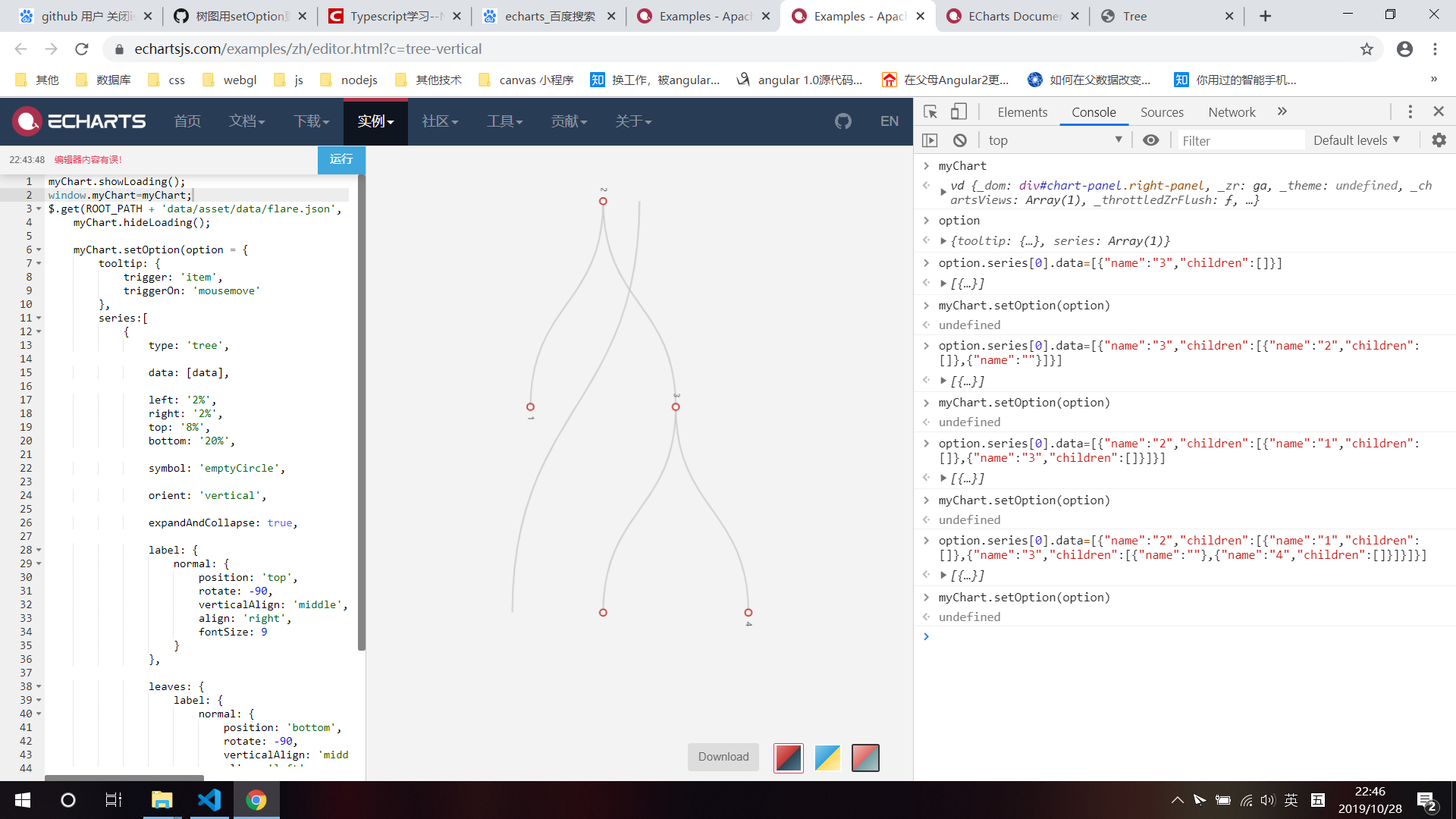The height and width of the screenshot is (819, 1456).
Task: View site info lock icon
Action: [118, 49]
